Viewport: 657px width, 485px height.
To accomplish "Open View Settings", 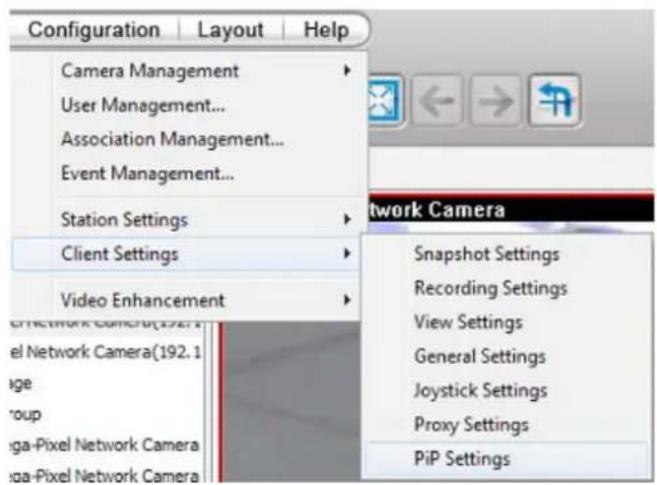I will [x=507, y=322].
